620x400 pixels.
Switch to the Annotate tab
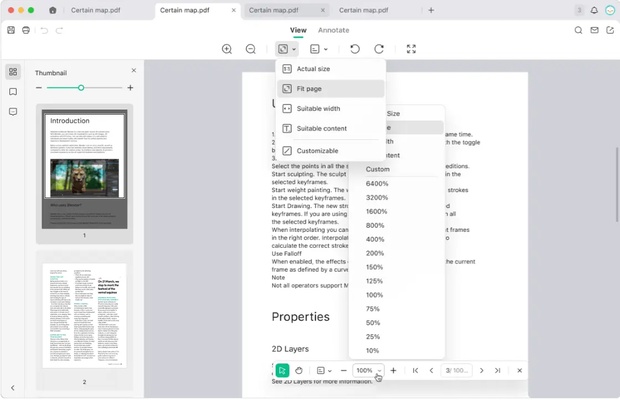(x=333, y=30)
